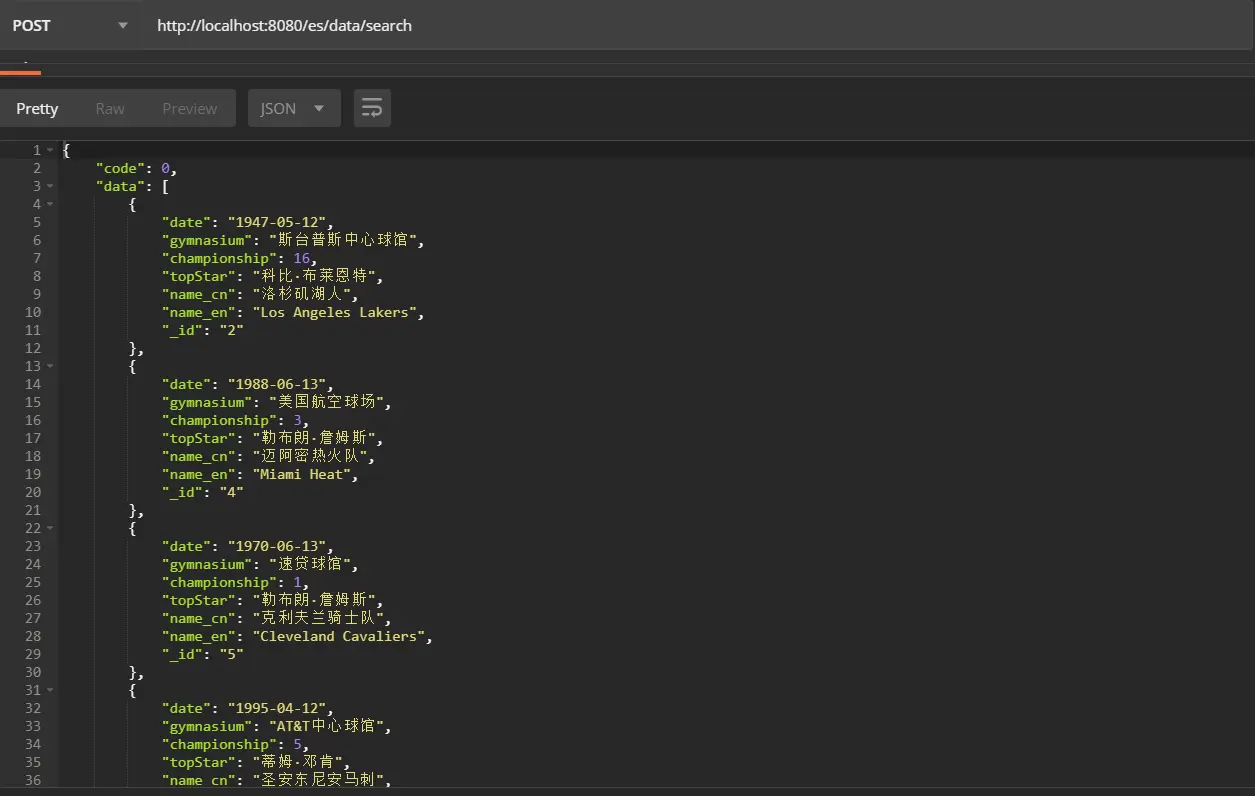The image size is (1255, 796).
Task: Click the "data" key on line 3
Action: tap(120, 186)
